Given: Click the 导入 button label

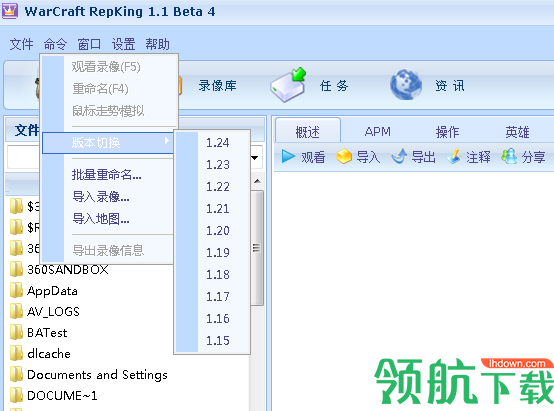Looking at the screenshot, I should coord(368,157).
